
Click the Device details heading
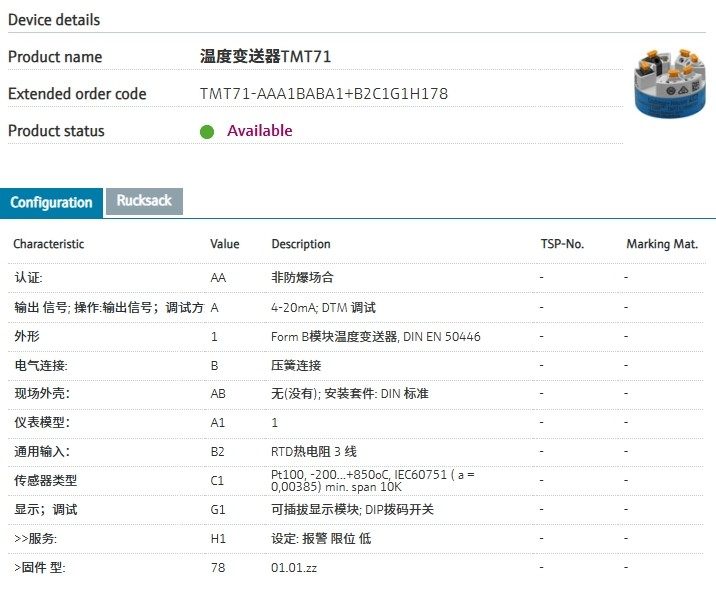54,20
